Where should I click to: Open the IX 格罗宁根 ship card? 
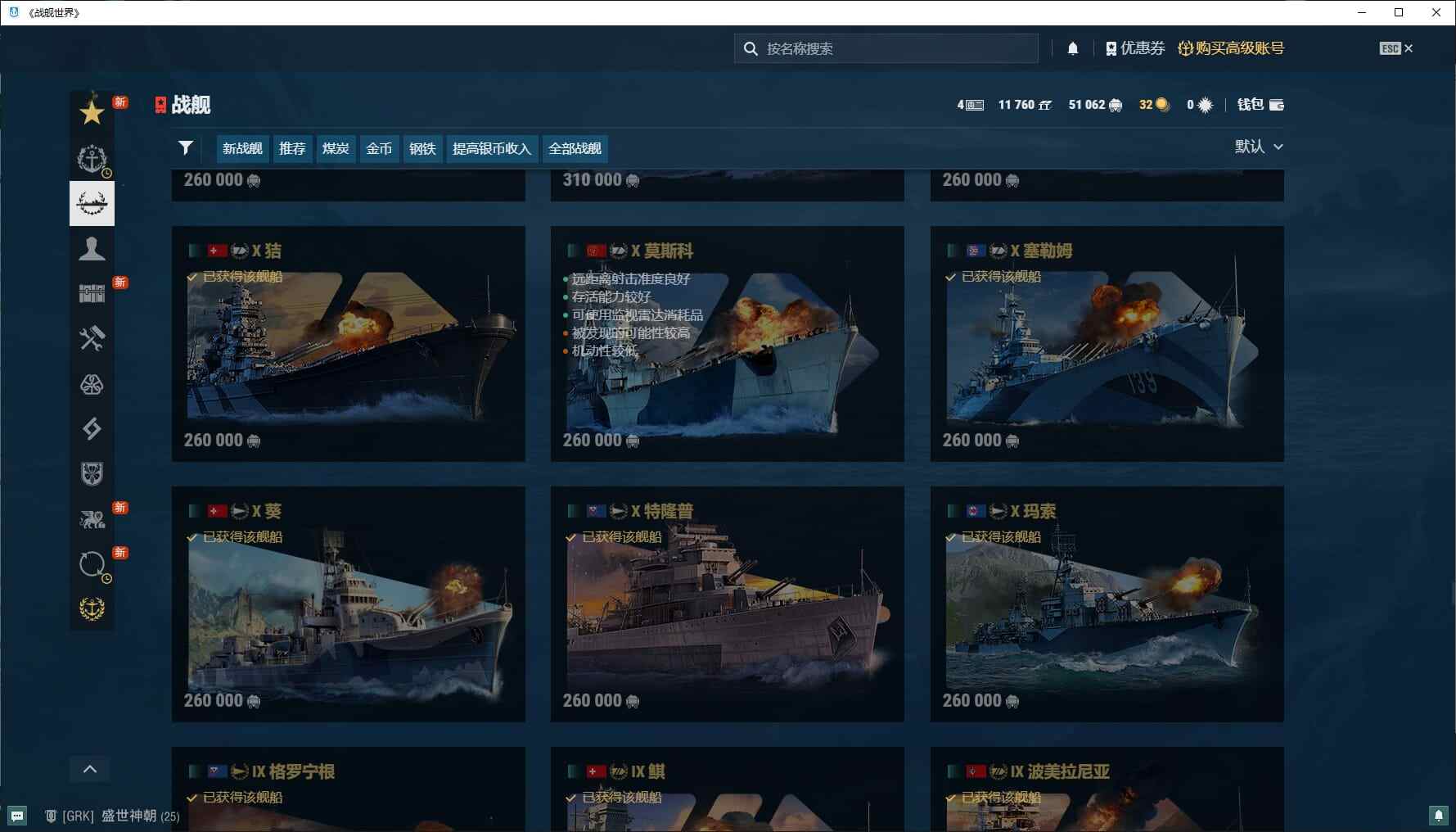[349, 789]
